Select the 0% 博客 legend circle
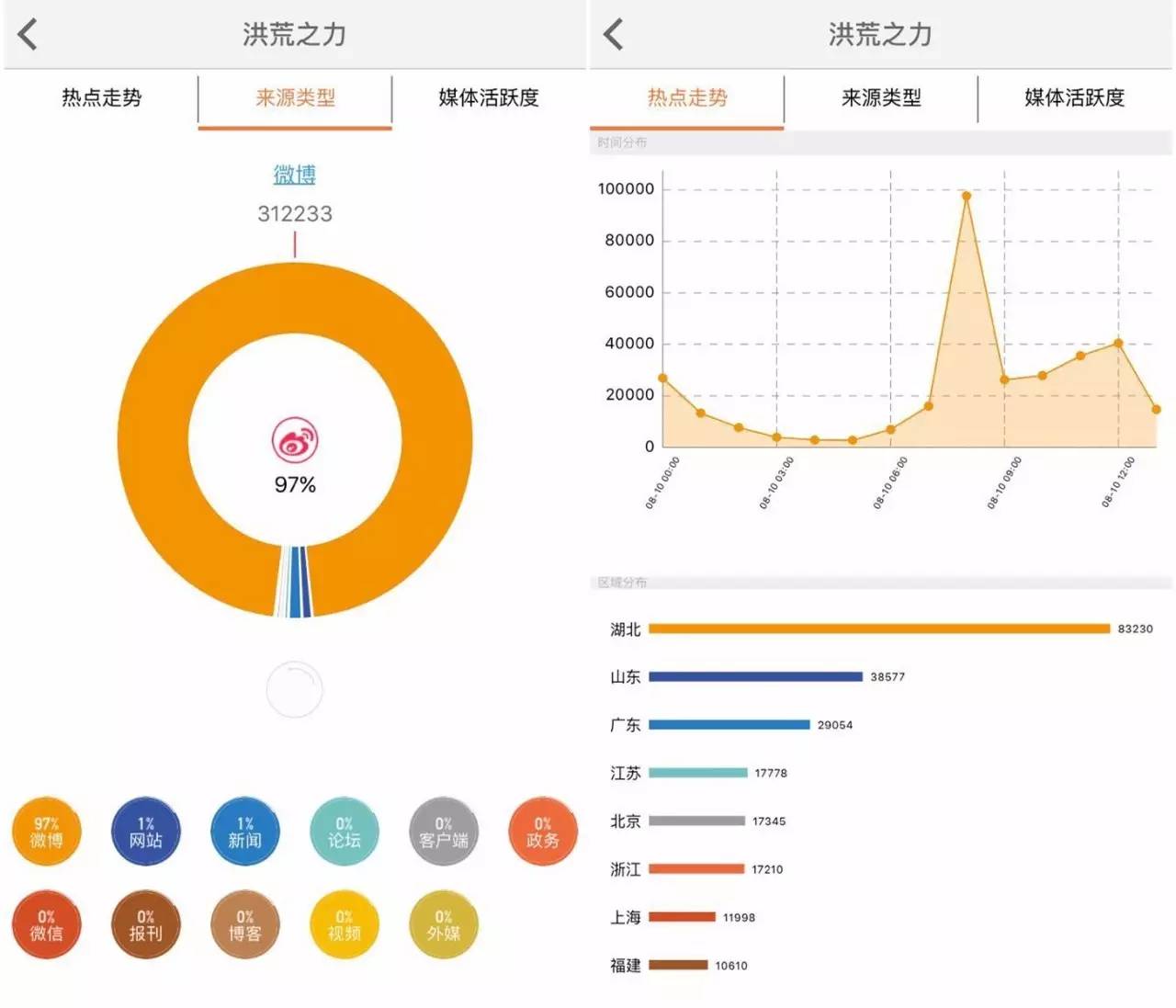The height and width of the screenshot is (1008, 1176). pyautogui.click(x=245, y=924)
